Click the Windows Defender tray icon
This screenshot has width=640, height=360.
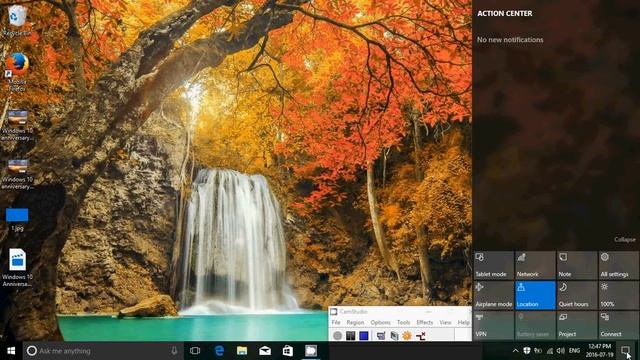coord(527,351)
